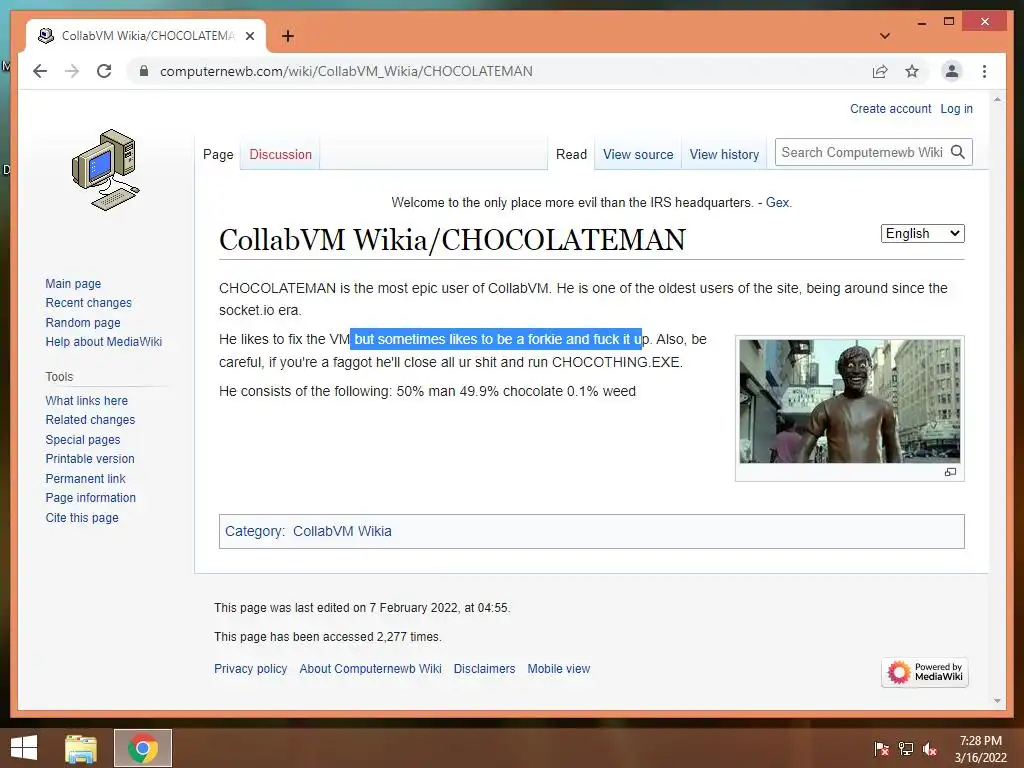
Task: Go back with the browser back arrow
Action: click(x=40, y=71)
